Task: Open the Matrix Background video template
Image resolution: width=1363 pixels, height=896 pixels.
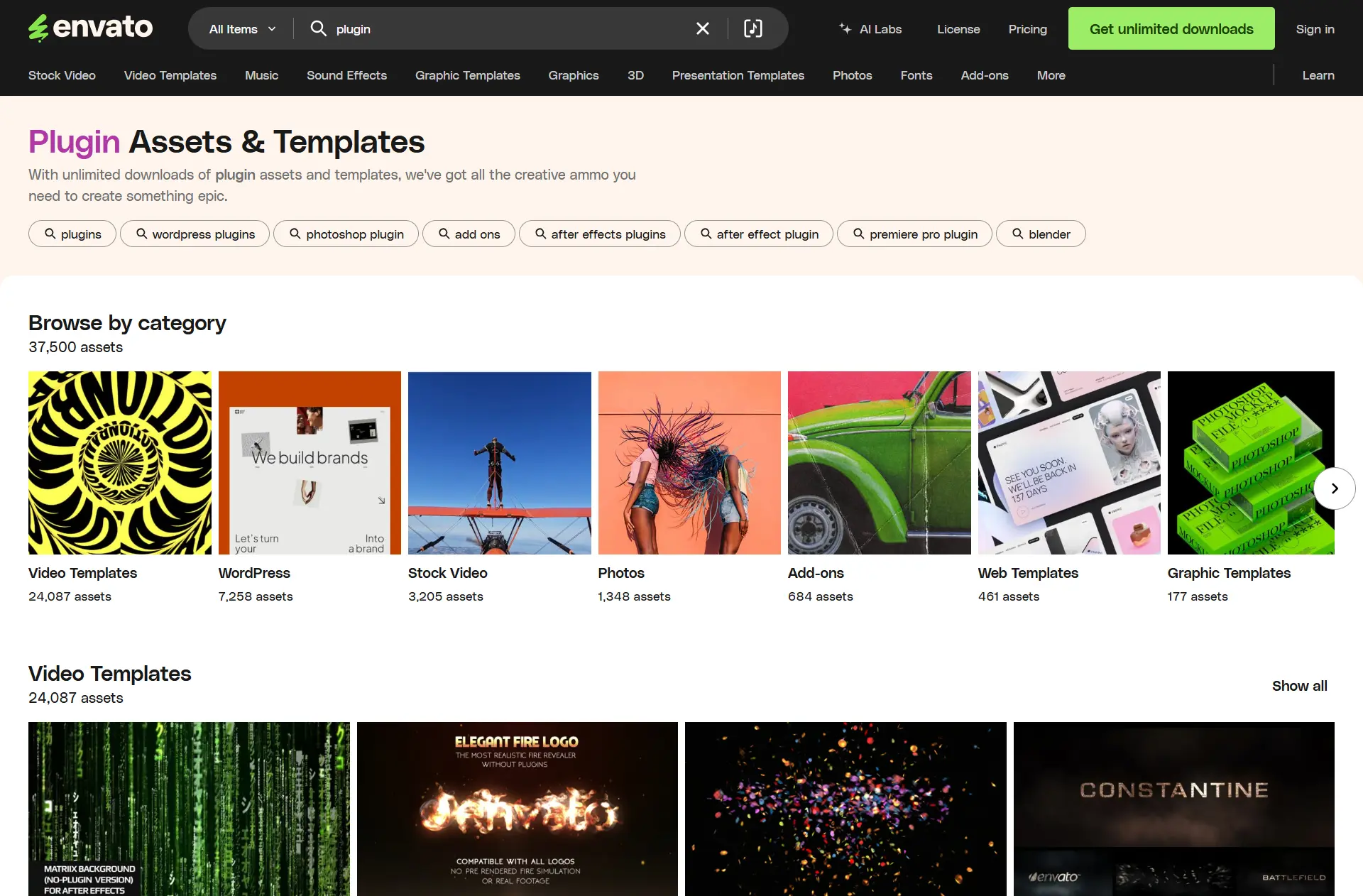Action: [x=189, y=809]
